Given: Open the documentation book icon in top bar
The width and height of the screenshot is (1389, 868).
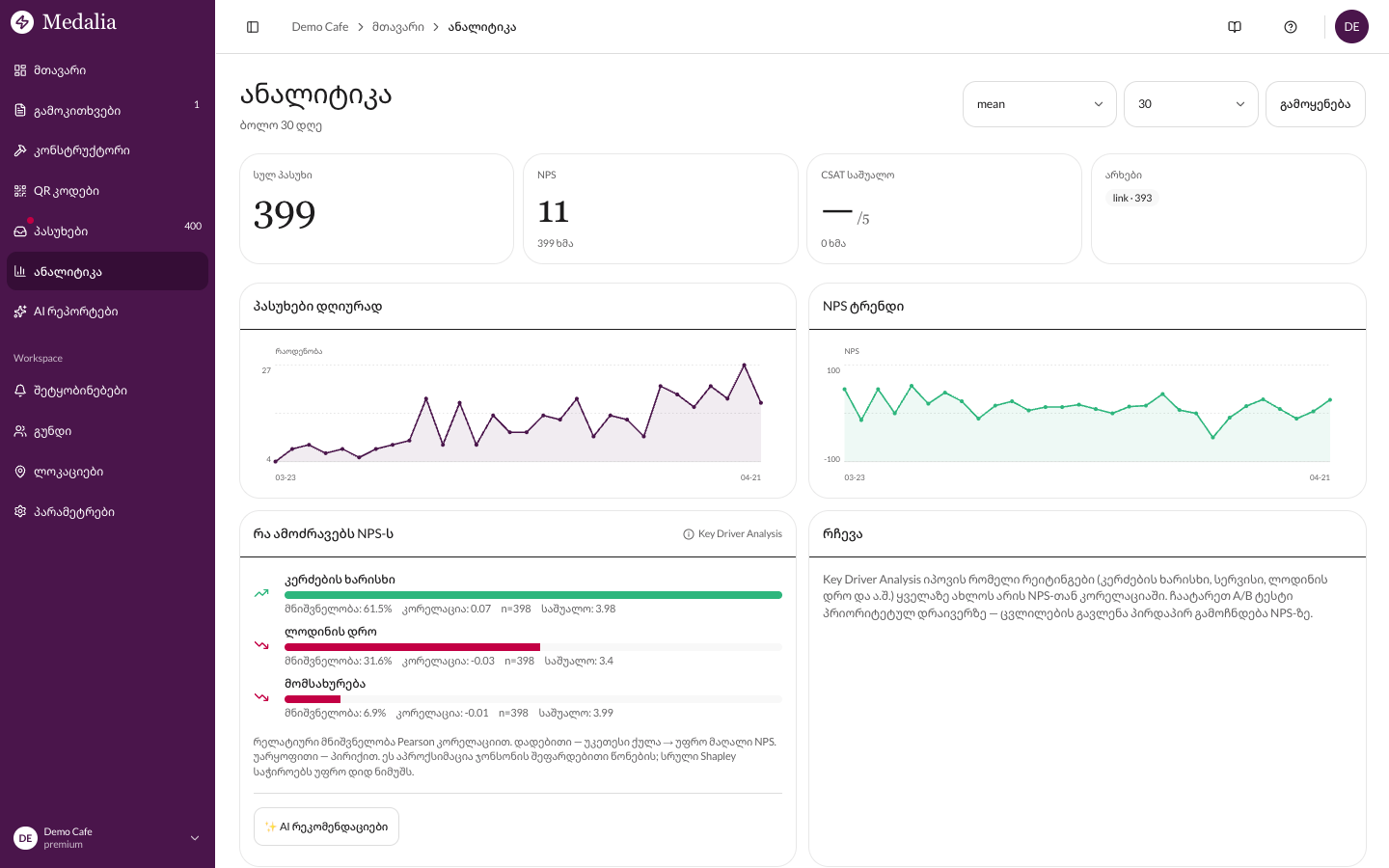Looking at the screenshot, I should click(x=1235, y=26).
